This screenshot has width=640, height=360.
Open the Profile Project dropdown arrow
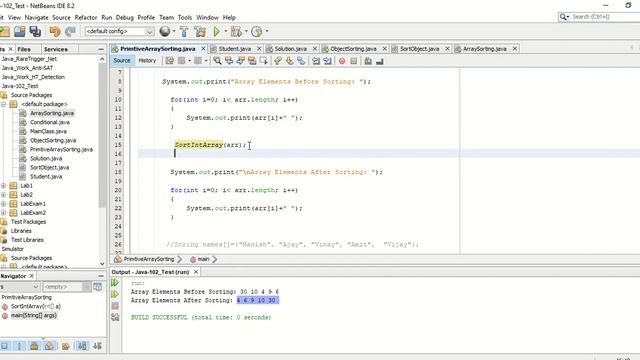267,31
